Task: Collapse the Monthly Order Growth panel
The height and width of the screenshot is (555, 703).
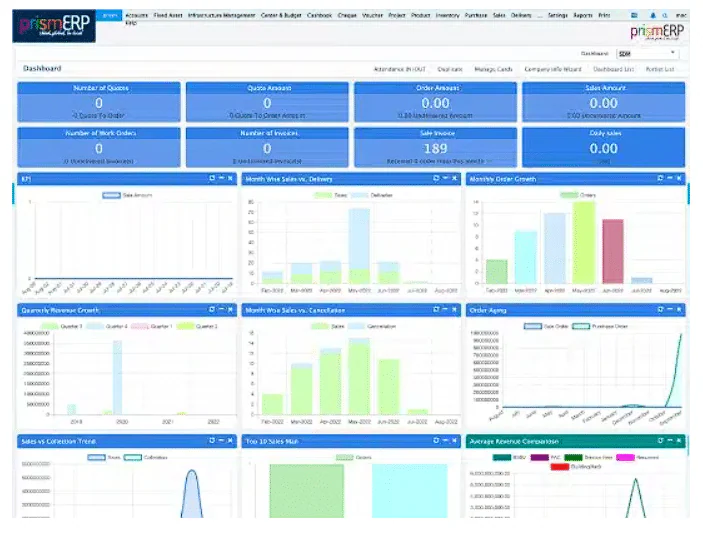Action: click(669, 178)
